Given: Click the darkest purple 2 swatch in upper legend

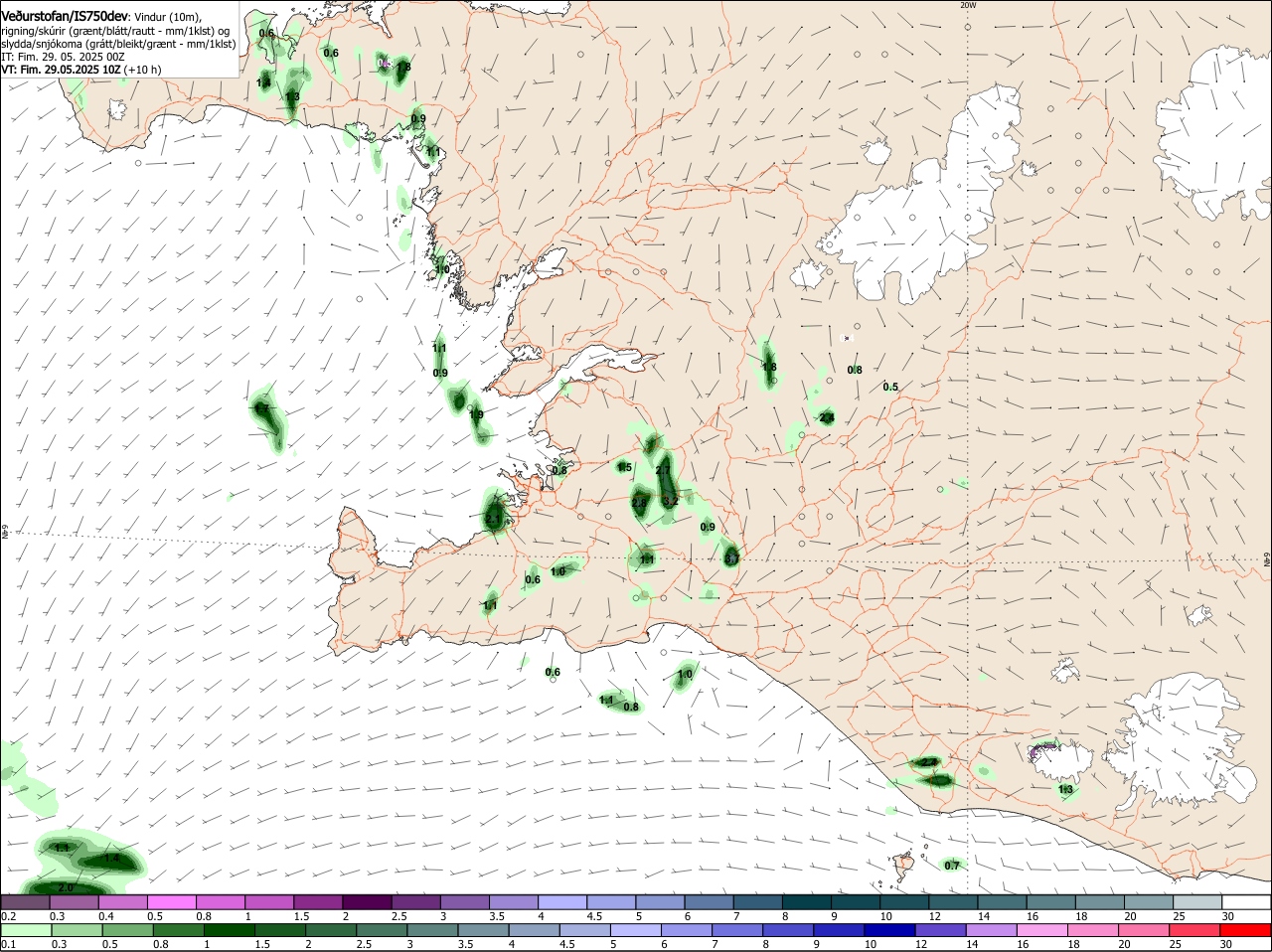Looking at the screenshot, I should [x=367, y=902].
